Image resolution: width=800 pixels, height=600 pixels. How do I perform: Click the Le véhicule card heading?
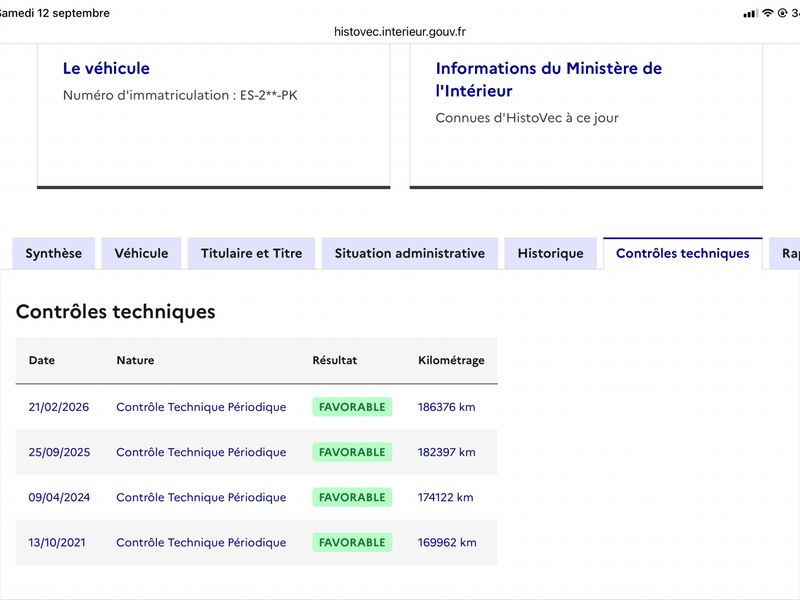coord(106,68)
